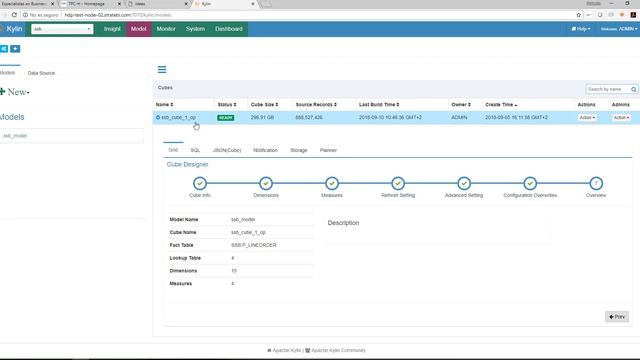The height and width of the screenshot is (360, 640).
Task: Click the Refresh Setting step circle
Action: [398, 183]
